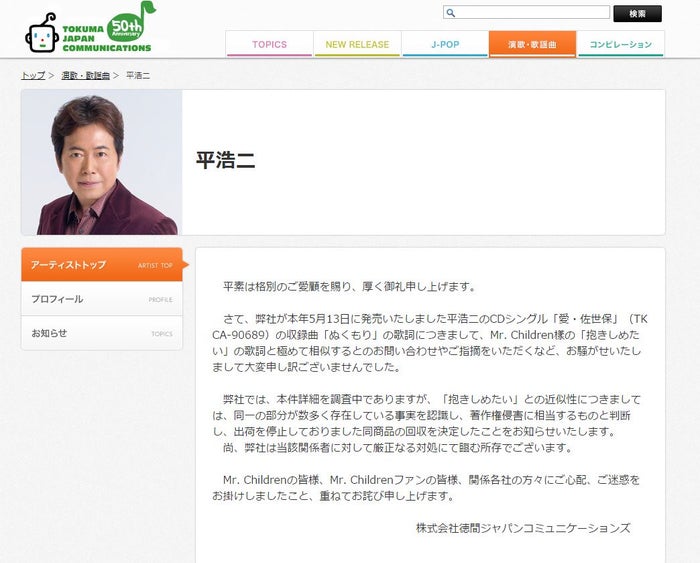The width and height of the screenshot is (700, 563).
Task: Open お知らせ in the sidebar
Action: [102, 333]
